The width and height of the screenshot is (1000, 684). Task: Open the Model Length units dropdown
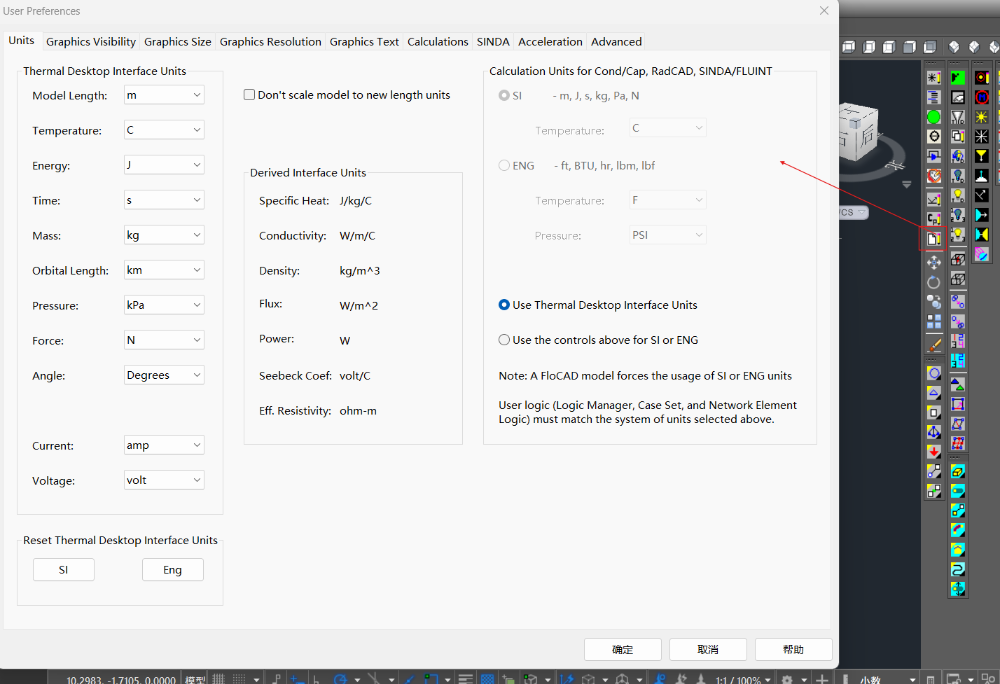(x=164, y=95)
